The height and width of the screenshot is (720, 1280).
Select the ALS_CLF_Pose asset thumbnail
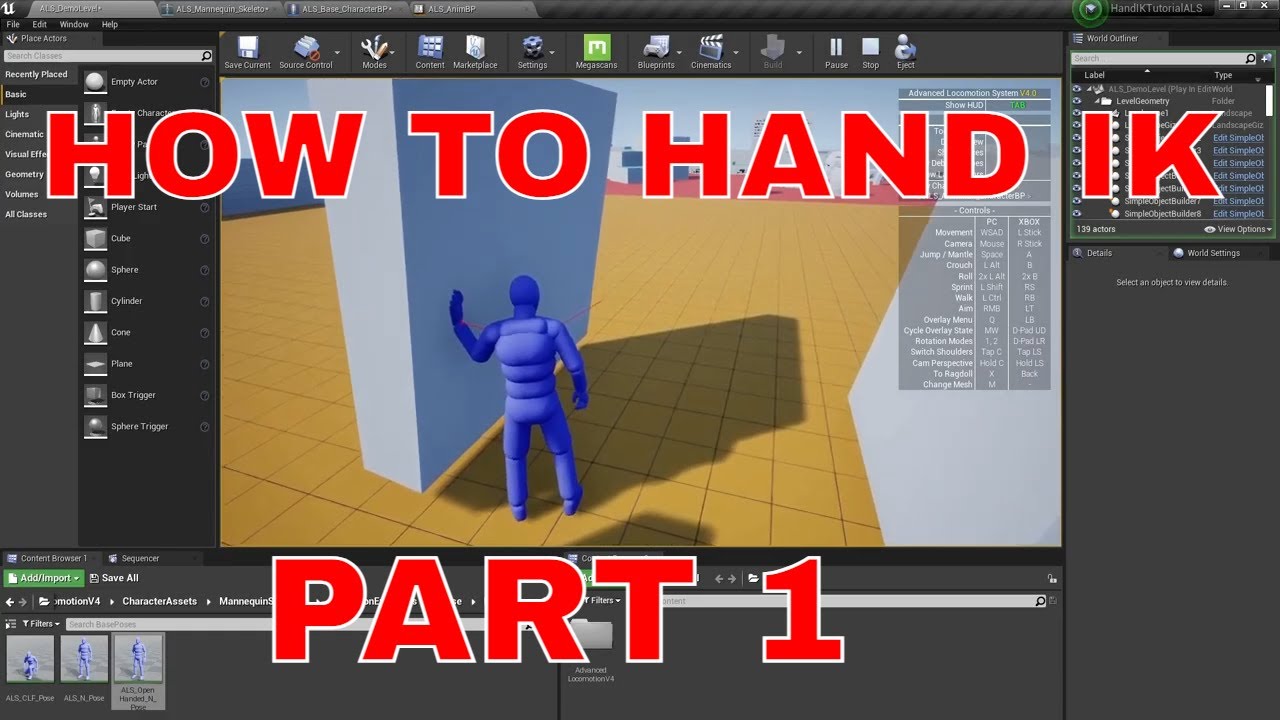(30, 659)
